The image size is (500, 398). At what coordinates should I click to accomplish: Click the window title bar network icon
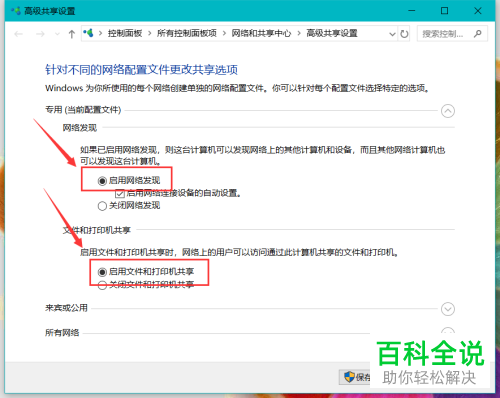[16, 11]
